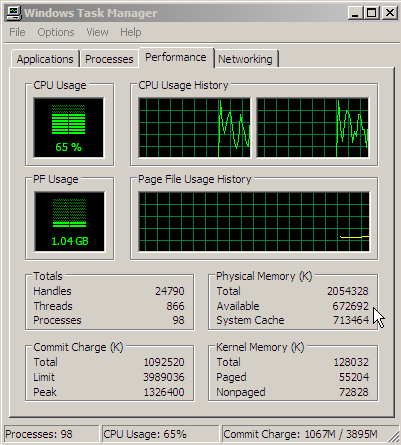Image resolution: width=401 pixels, height=445 pixels.
Task: Select the Performance tab
Action: click(x=176, y=57)
